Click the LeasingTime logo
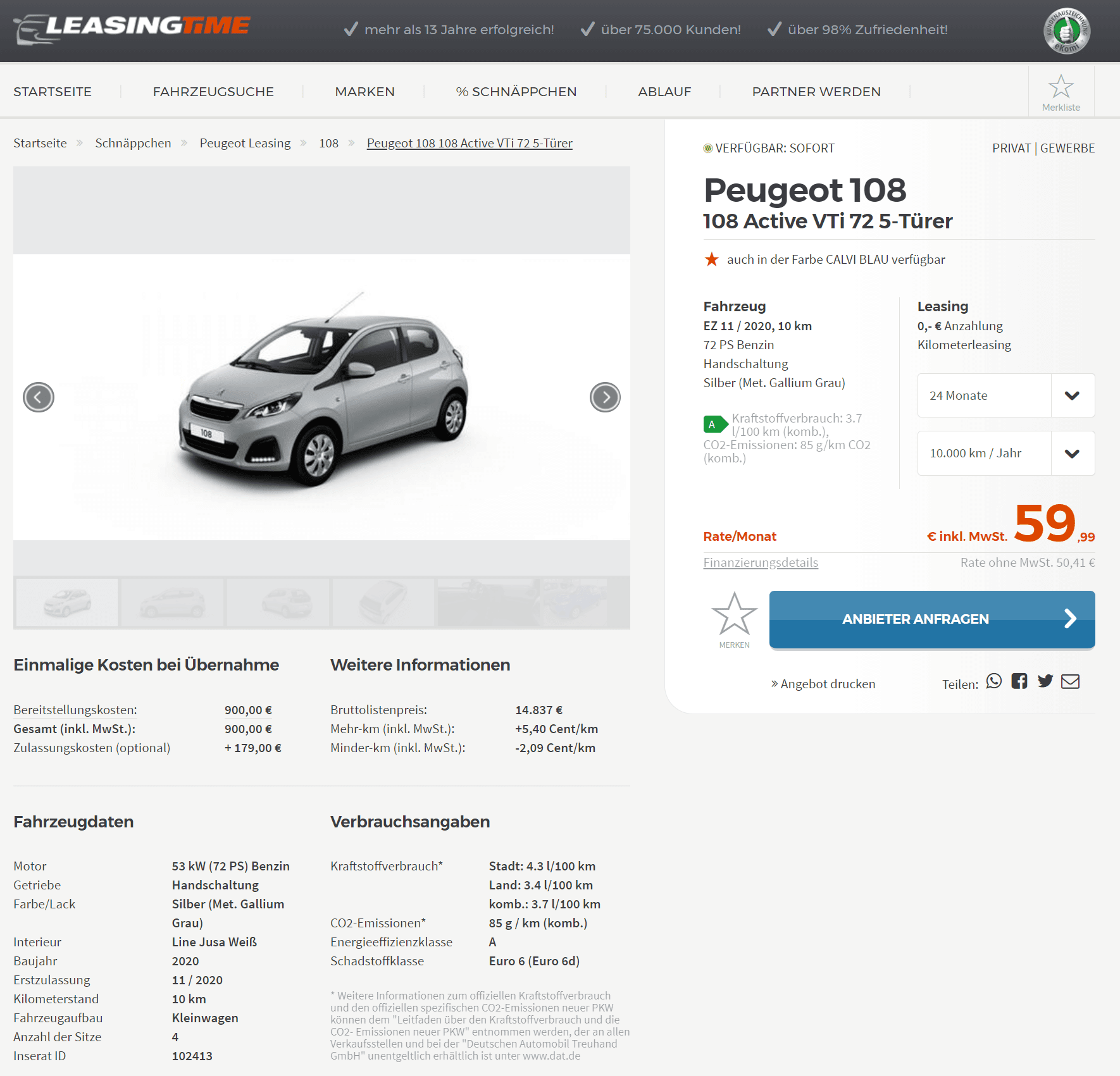 (132, 29)
